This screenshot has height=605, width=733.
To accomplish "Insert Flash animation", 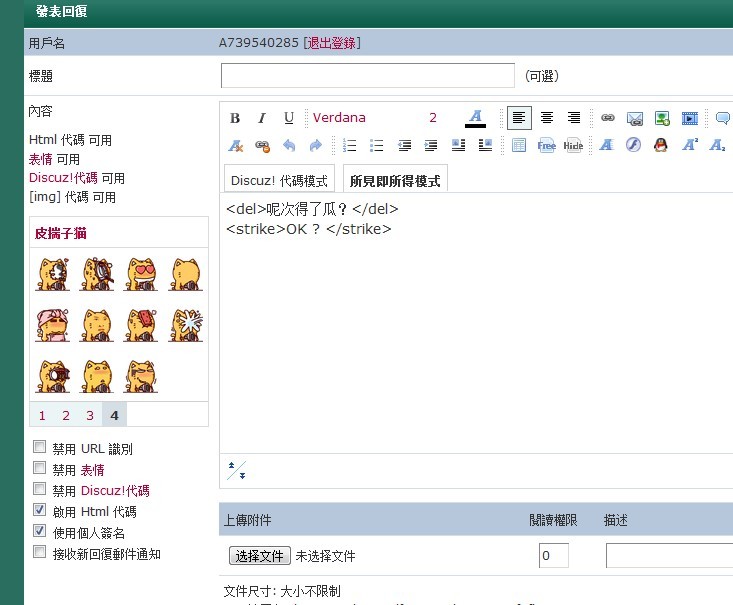I will [633, 145].
